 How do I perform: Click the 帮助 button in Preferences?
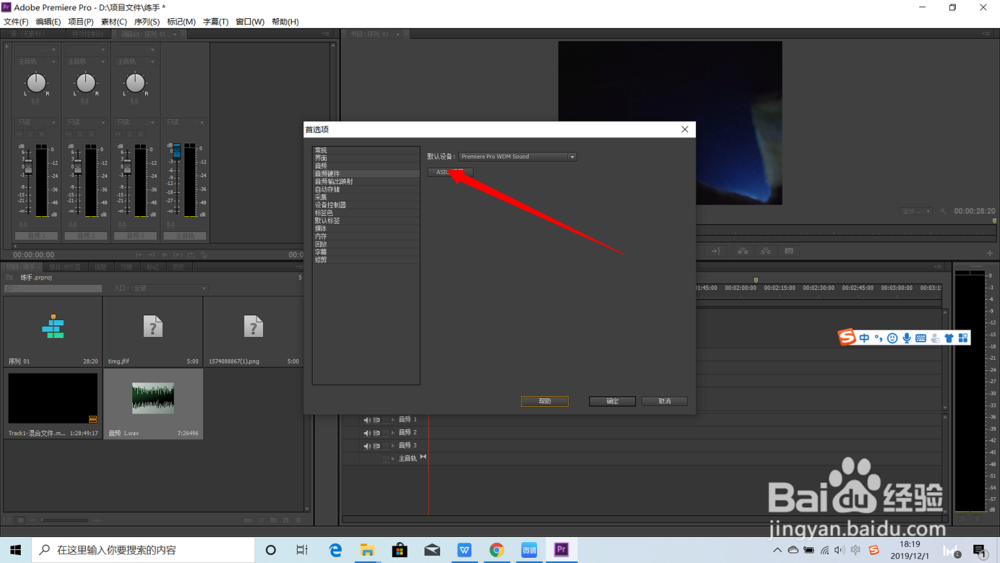[545, 401]
